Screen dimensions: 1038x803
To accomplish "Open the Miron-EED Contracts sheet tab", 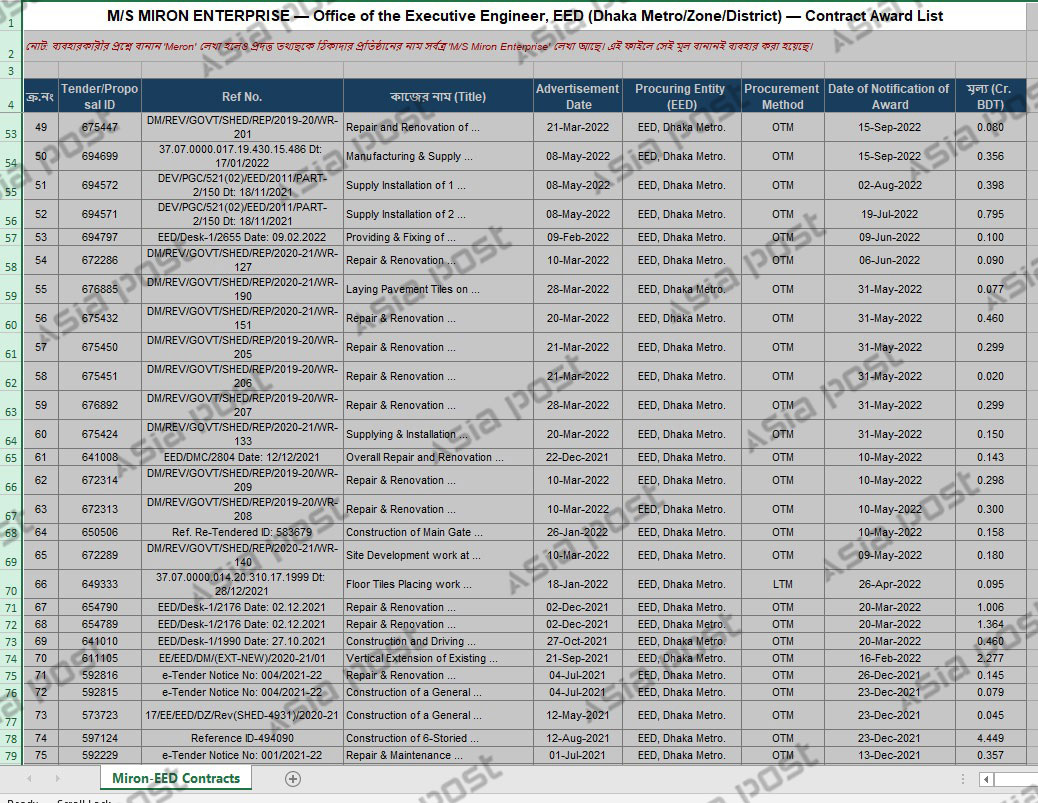I will pos(175,779).
